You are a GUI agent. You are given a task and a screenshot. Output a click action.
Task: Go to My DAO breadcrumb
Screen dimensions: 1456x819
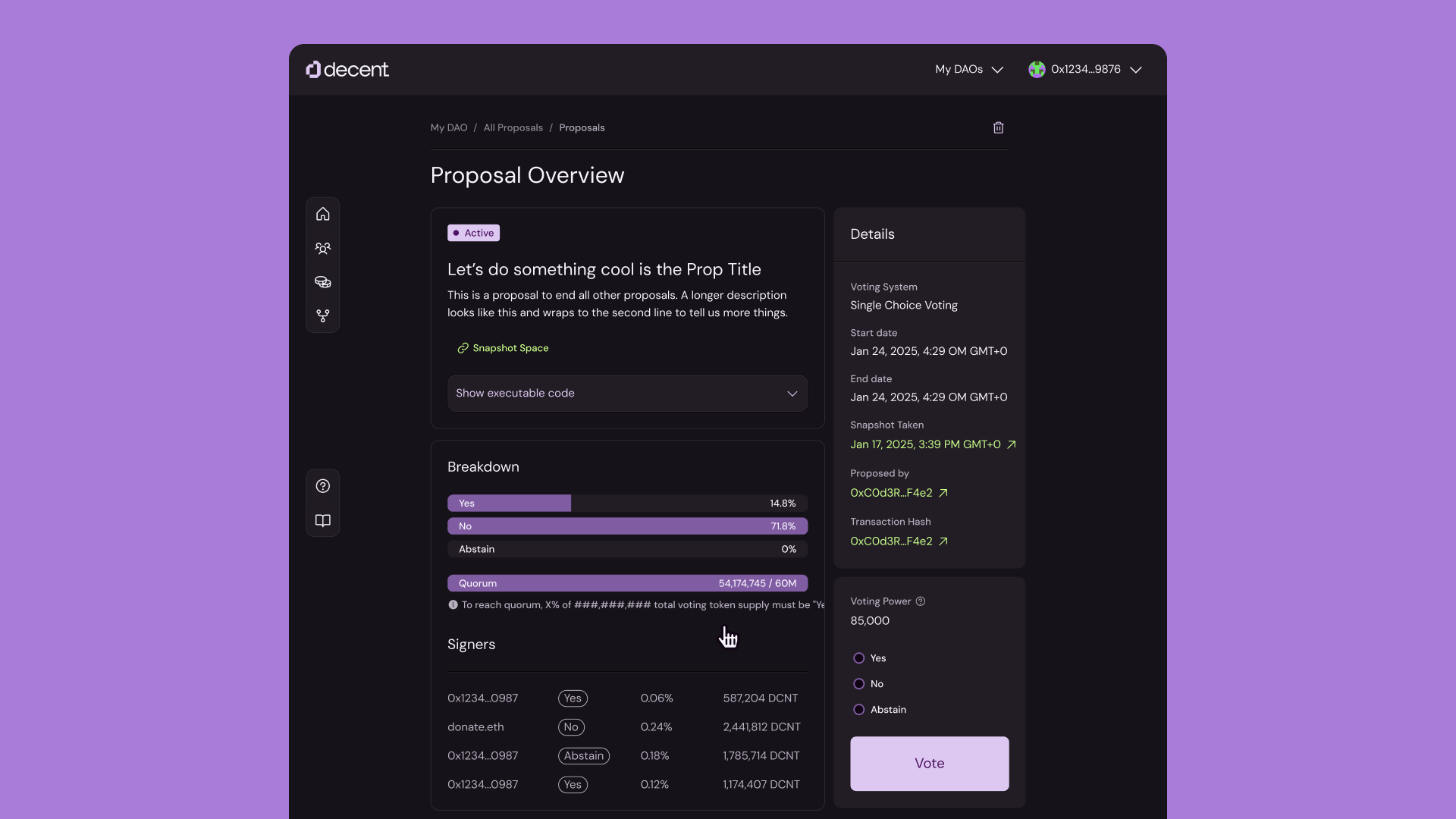click(449, 127)
